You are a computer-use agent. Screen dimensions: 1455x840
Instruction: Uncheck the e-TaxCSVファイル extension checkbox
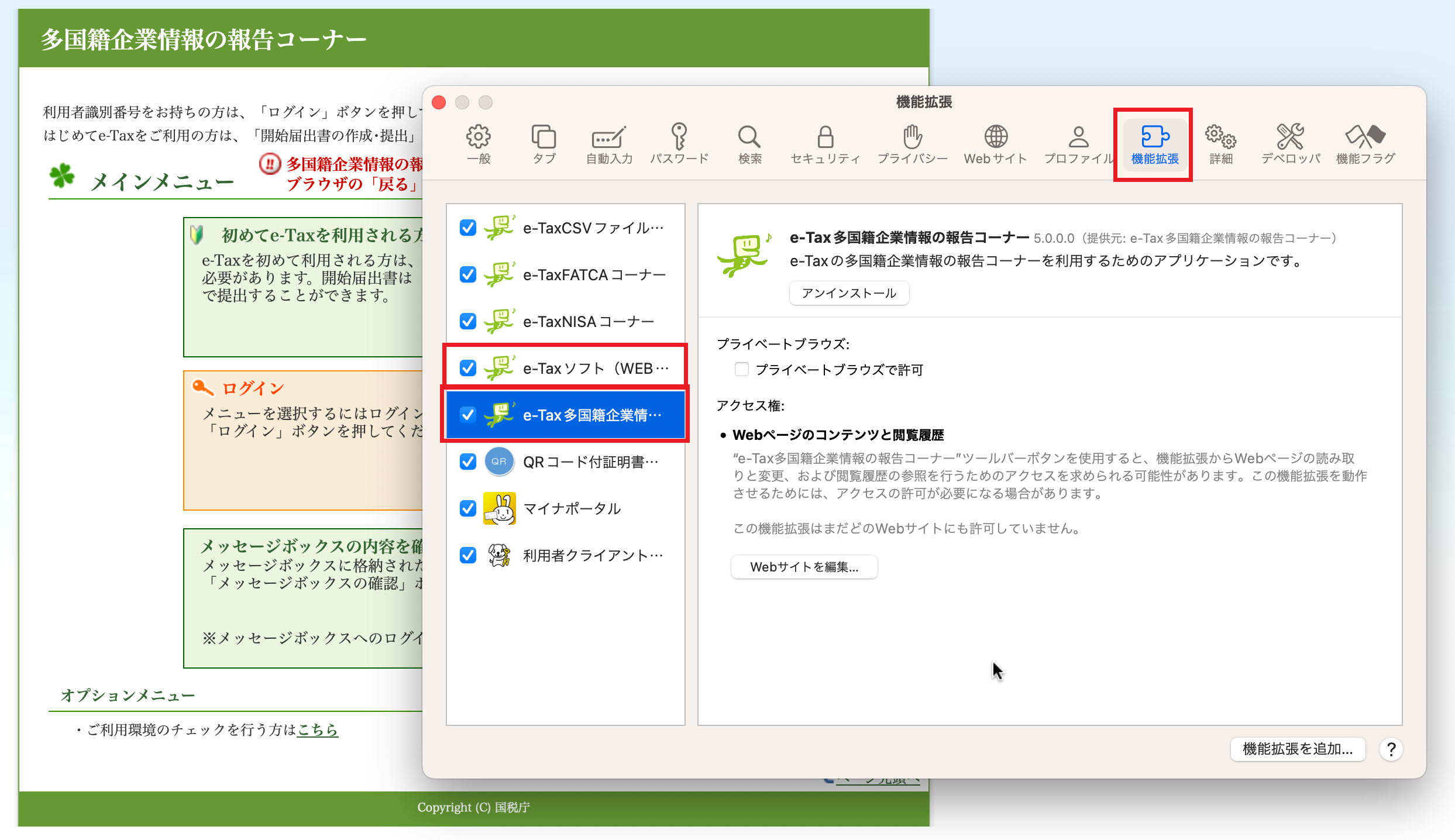coord(468,228)
